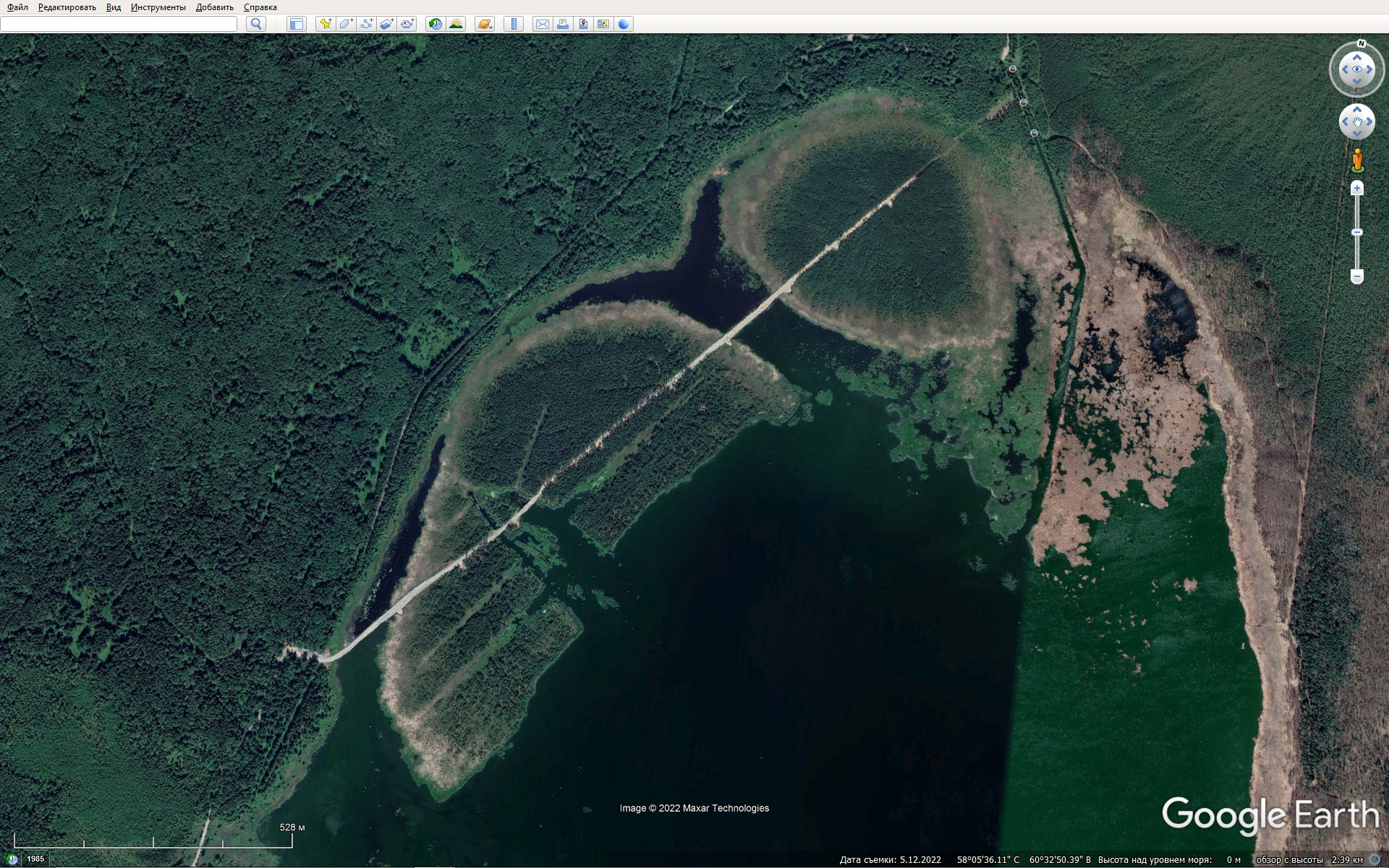Click the zoom in plus button

(x=1357, y=189)
